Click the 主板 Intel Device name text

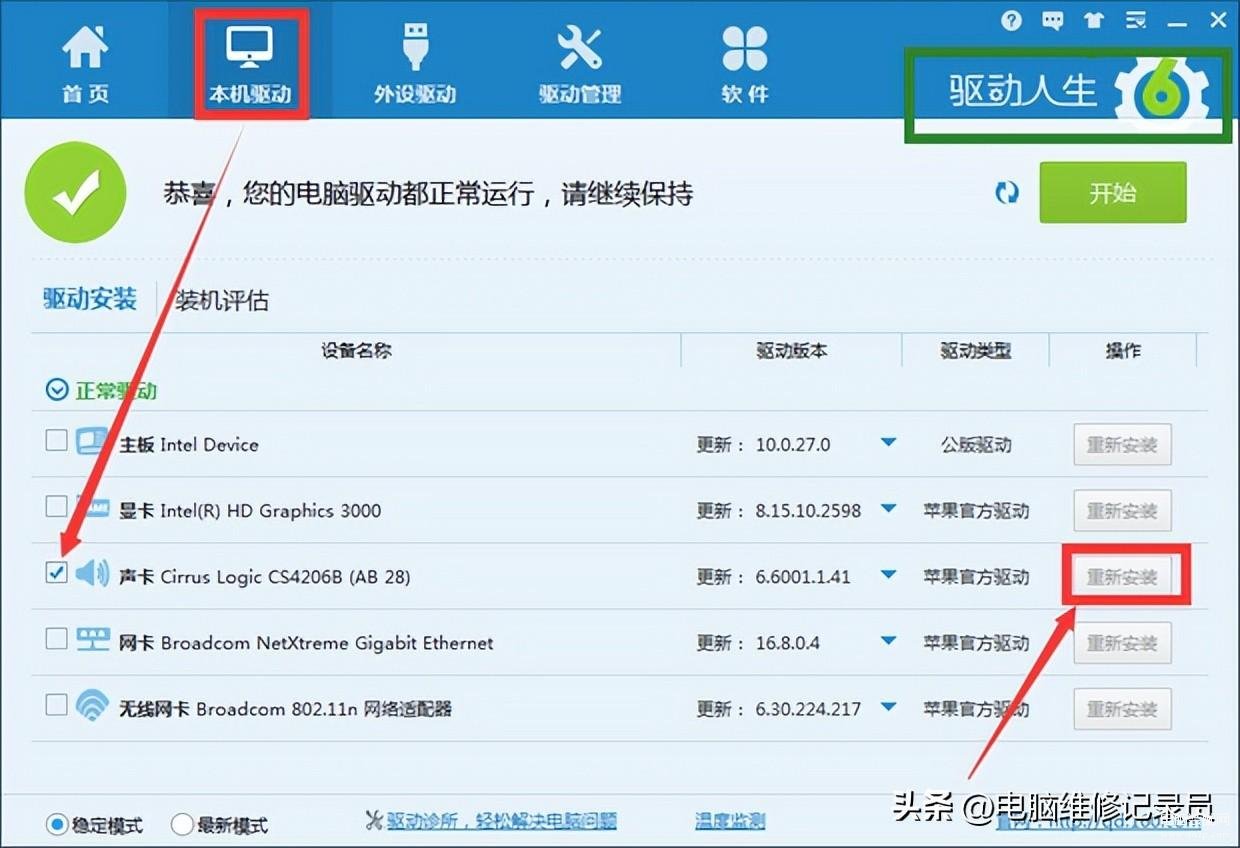coord(189,444)
